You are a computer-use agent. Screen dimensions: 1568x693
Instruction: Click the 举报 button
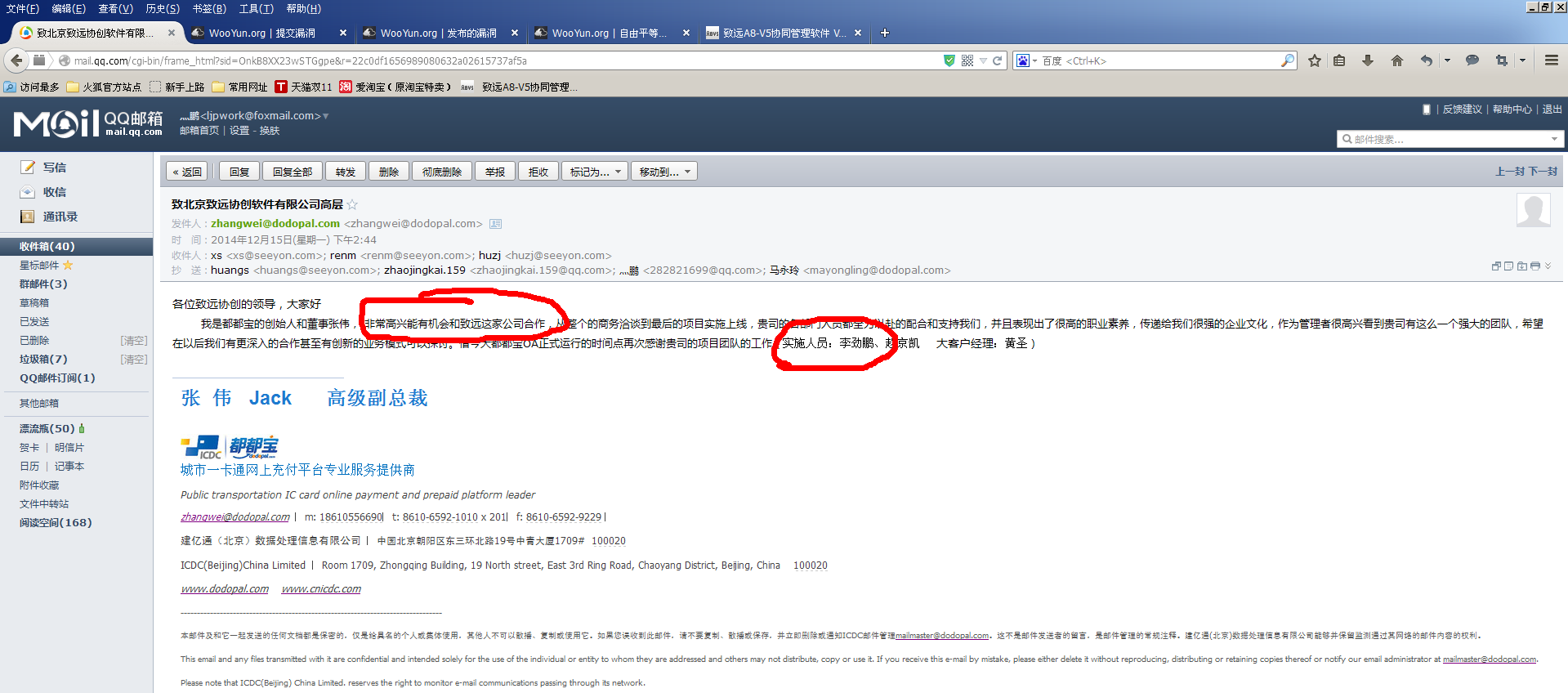495,172
